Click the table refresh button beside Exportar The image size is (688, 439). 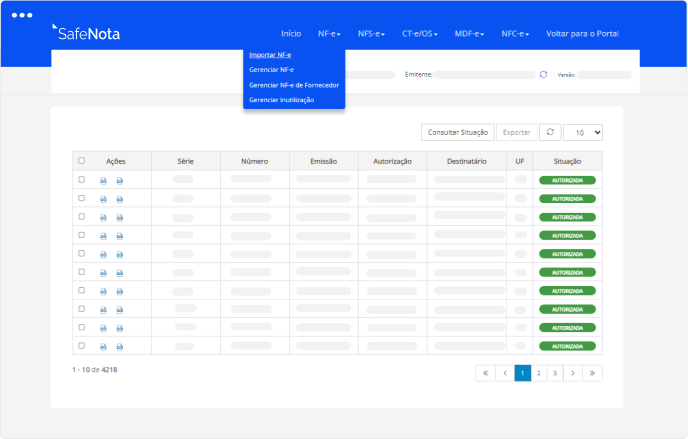[549, 132]
